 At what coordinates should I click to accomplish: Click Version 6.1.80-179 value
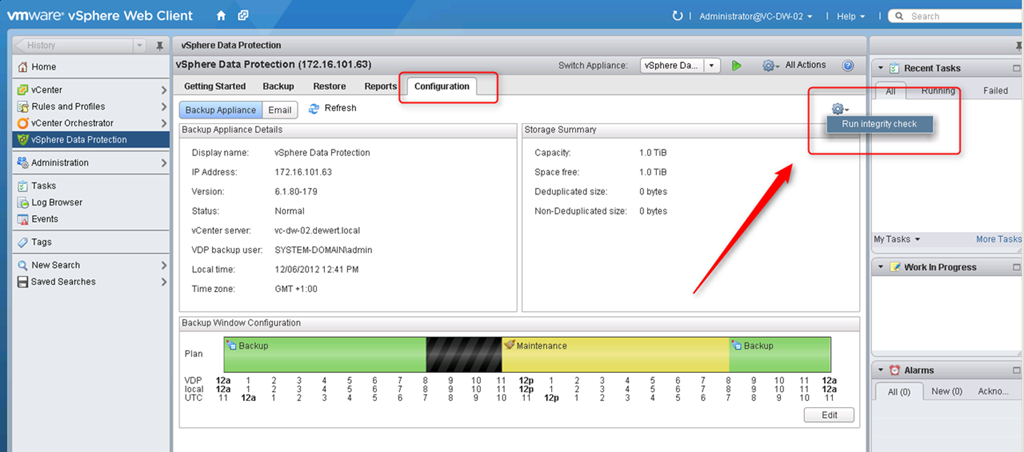[296, 191]
